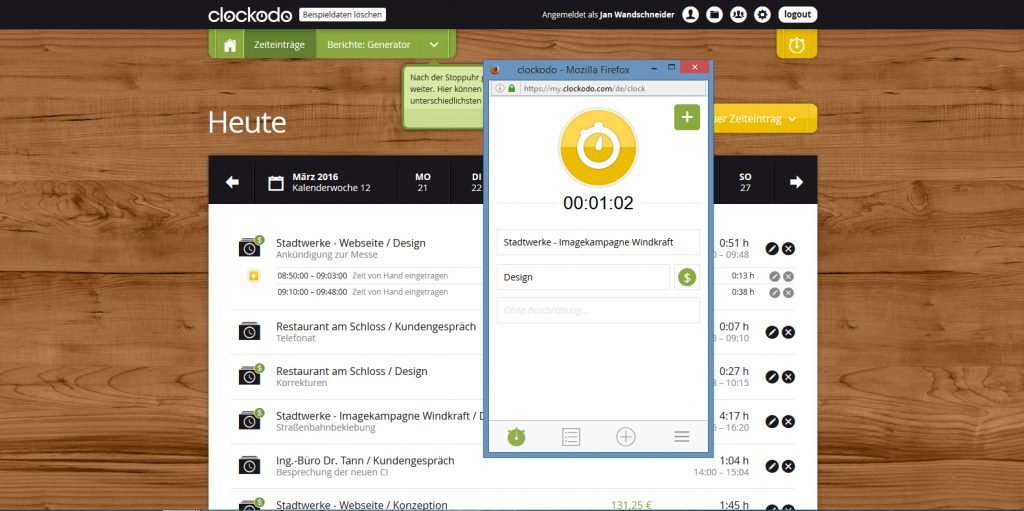Open the hamburger menu in popup bottom bar

point(682,437)
